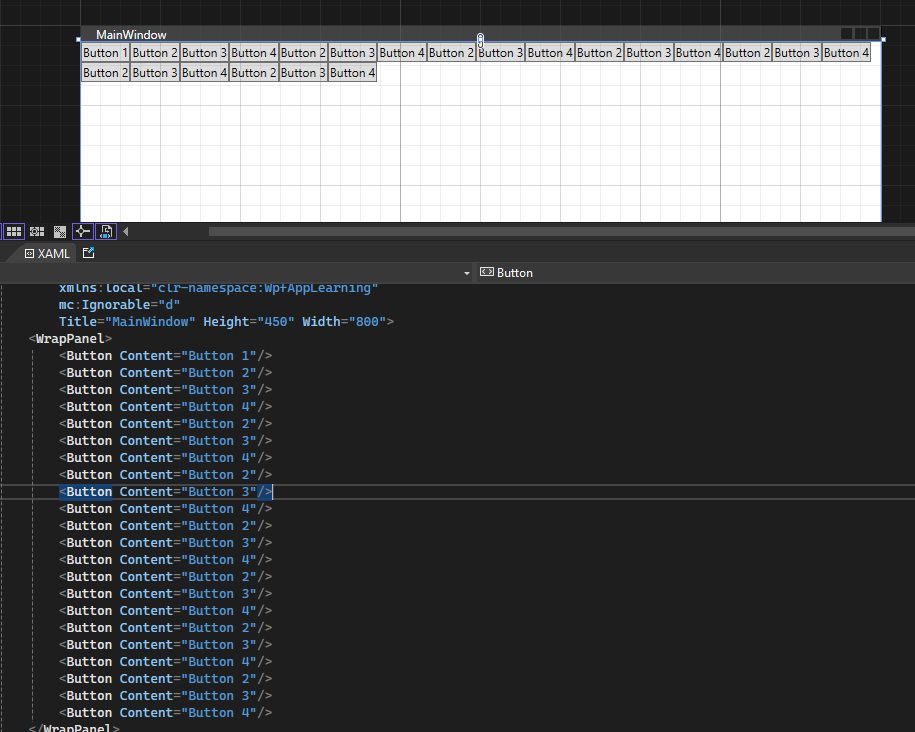Click the mc:Ignorable="d" line
This screenshot has width=915, height=732.
coord(119,305)
